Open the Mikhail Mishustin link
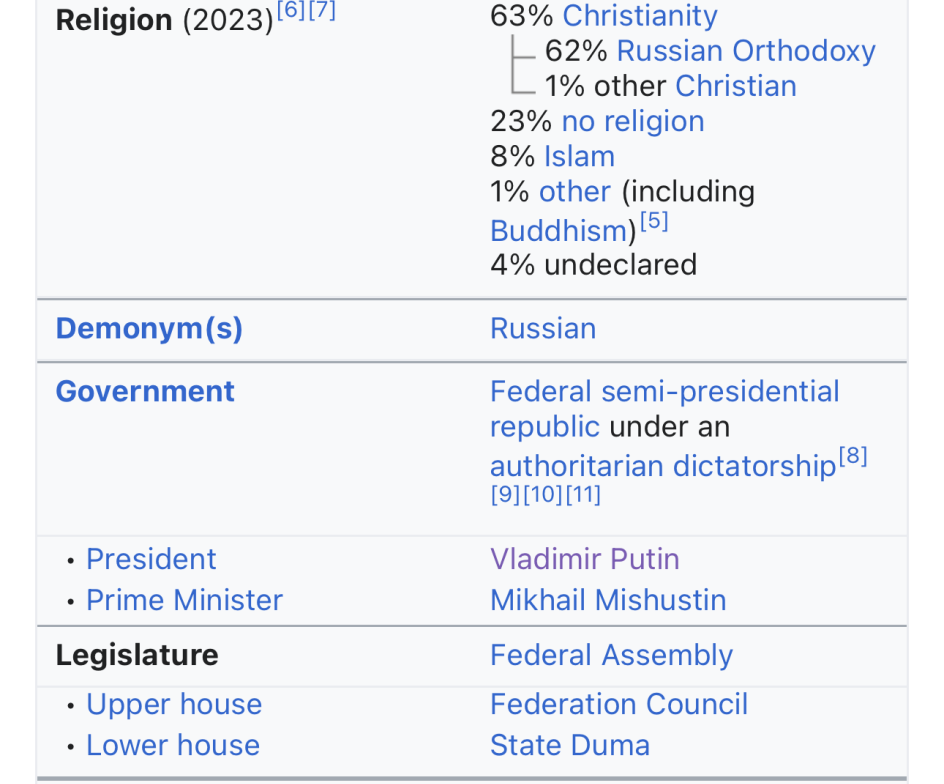This screenshot has width=944, height=784. point(608,600)
